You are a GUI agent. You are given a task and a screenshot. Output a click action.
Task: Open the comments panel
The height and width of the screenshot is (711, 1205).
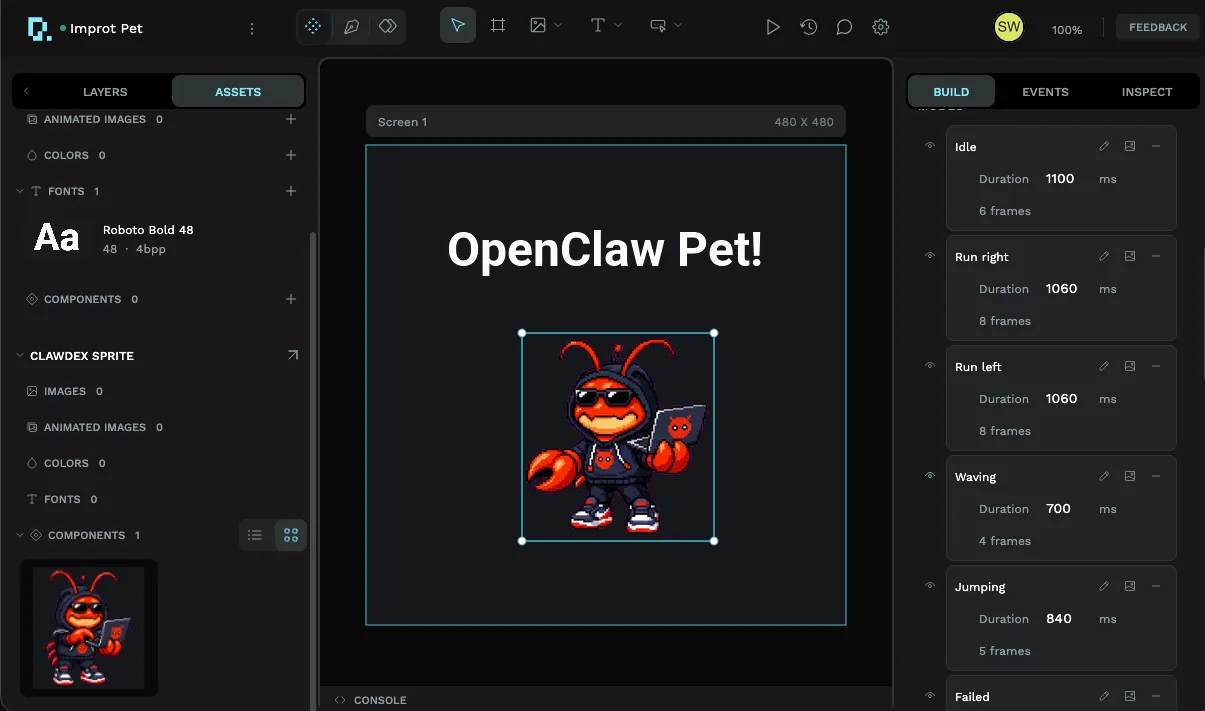tap(844, 27)
